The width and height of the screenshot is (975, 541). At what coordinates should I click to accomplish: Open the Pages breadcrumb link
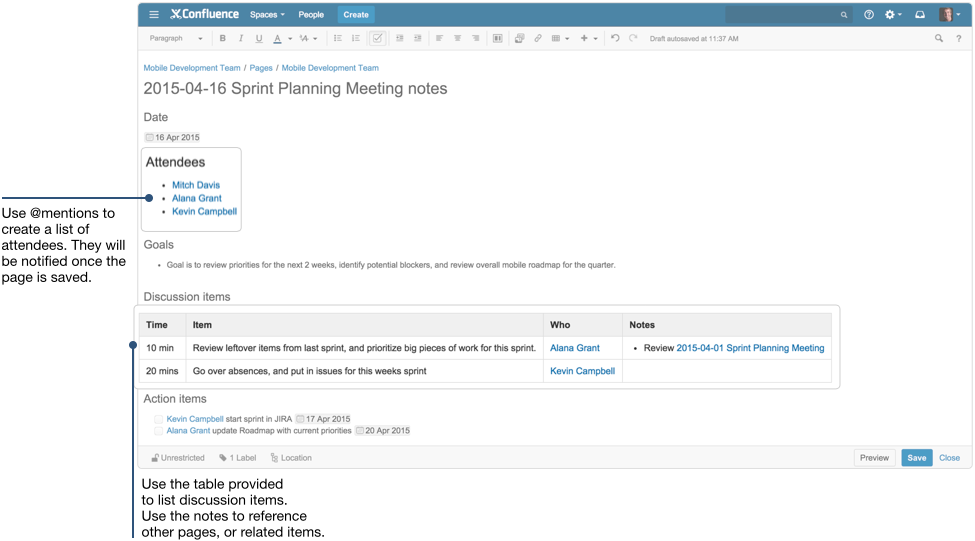tap(261, 68)
